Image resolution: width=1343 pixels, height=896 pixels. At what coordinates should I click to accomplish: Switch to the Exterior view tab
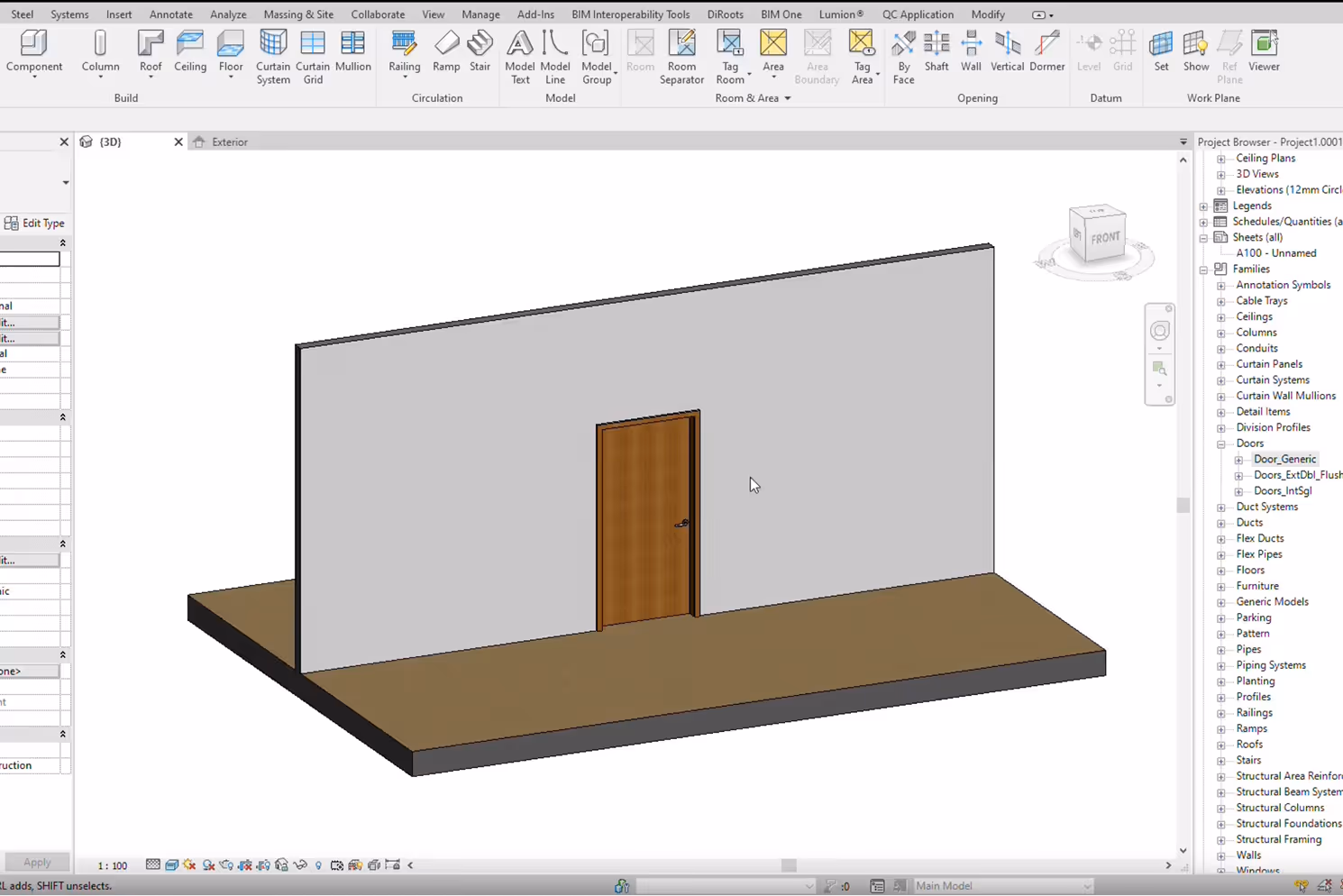(x=230, y=142)
